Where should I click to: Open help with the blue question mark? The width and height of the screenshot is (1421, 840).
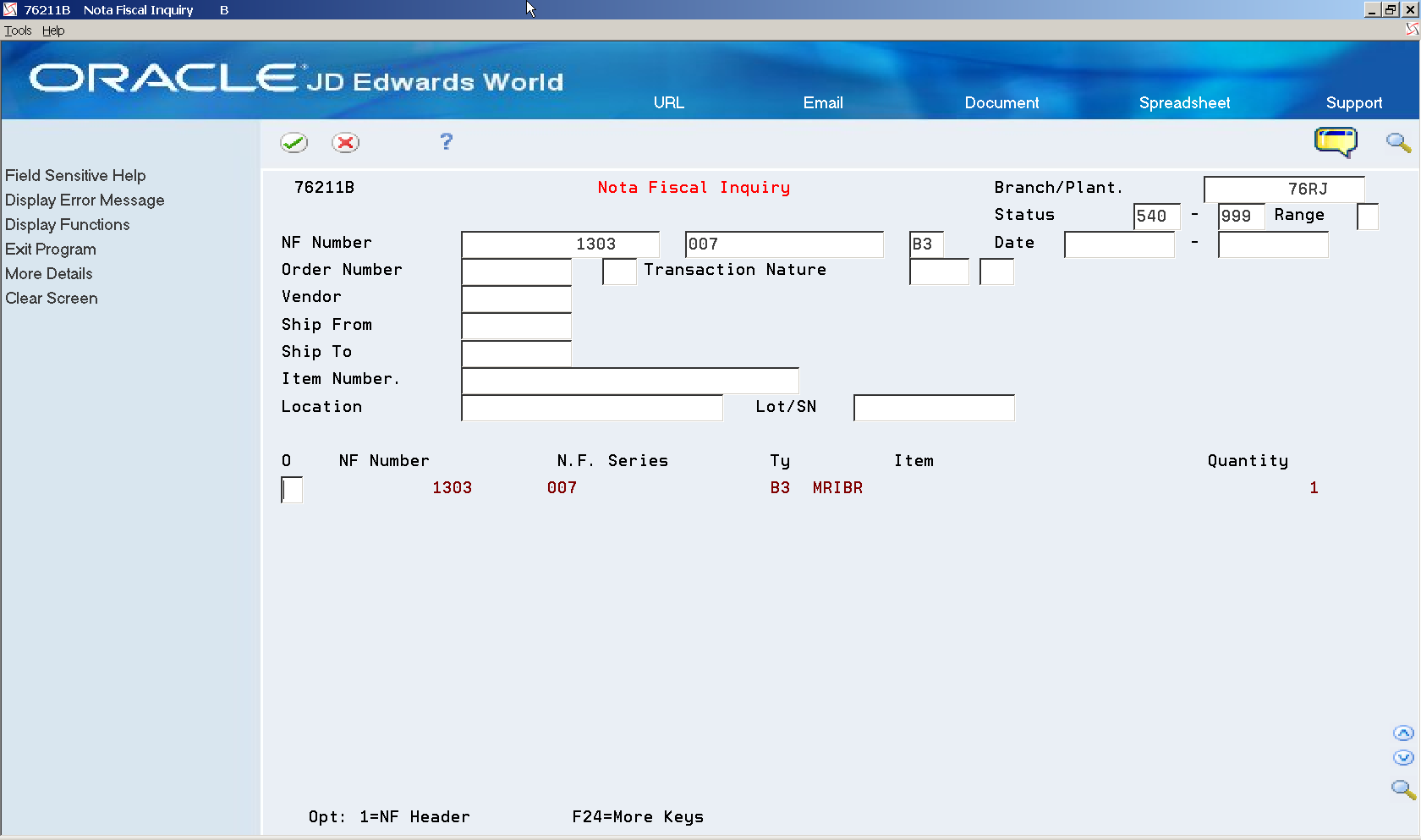tap(447, 141)
